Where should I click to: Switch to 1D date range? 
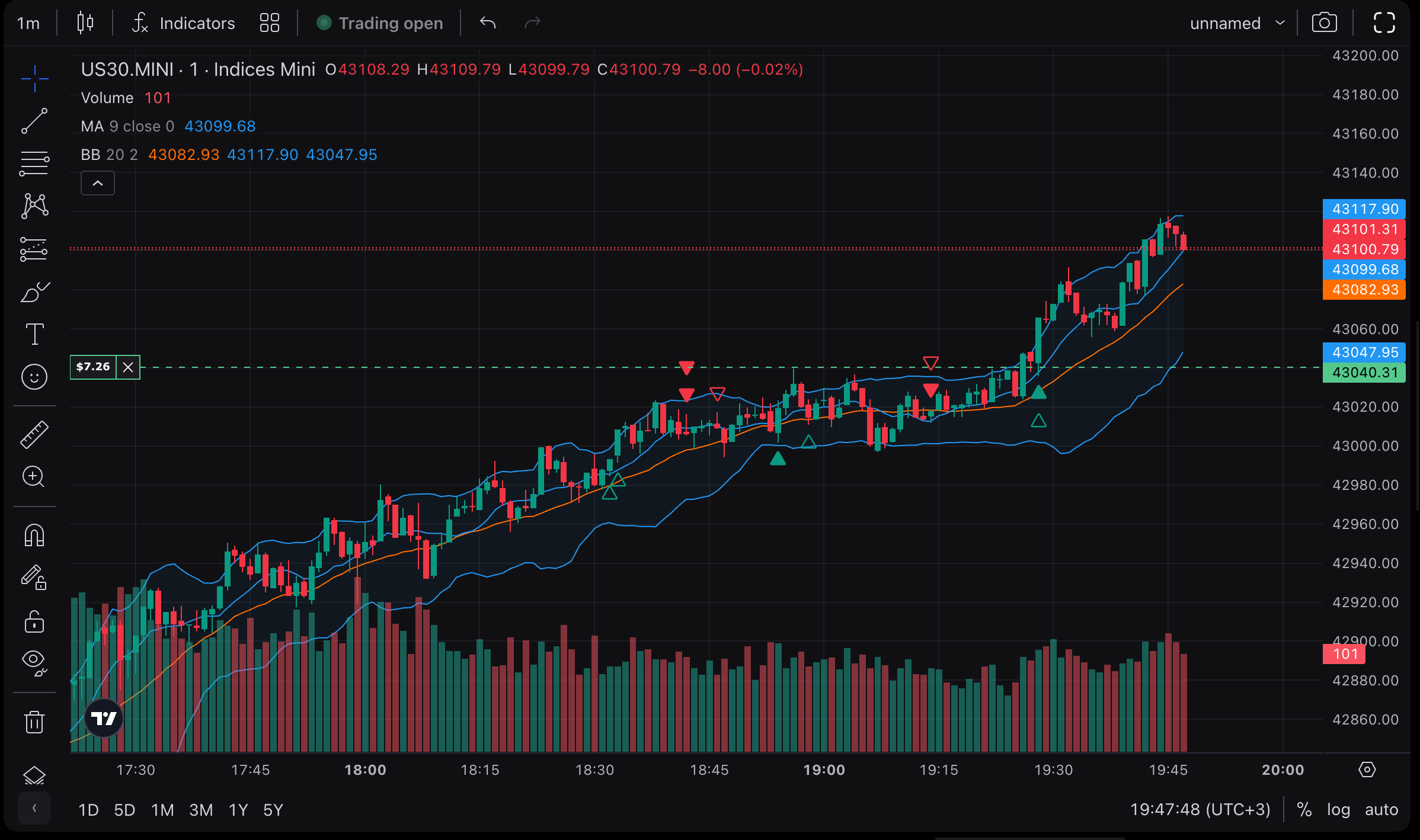88,810
